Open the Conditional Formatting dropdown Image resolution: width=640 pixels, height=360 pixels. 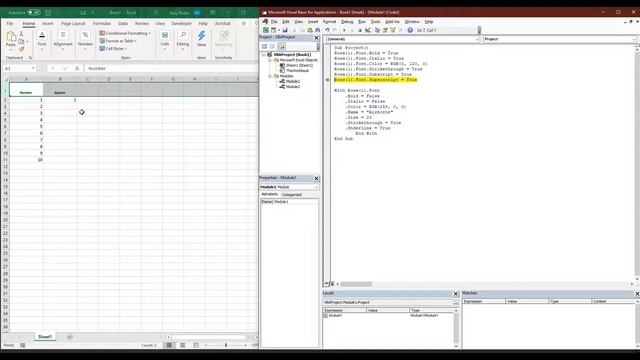[x=125, y=33]
